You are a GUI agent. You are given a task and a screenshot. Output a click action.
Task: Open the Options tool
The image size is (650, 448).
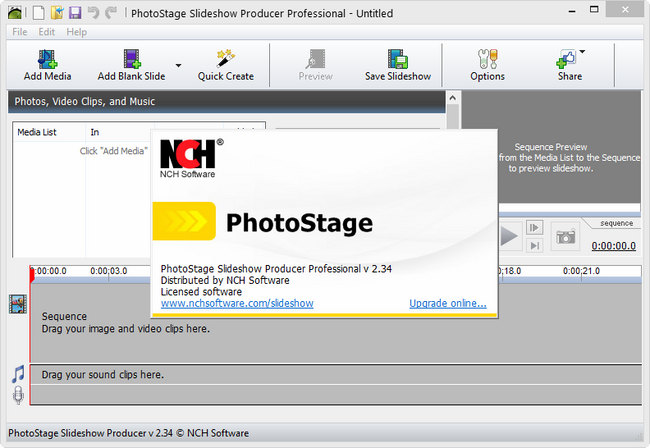[x=487, y=65]
